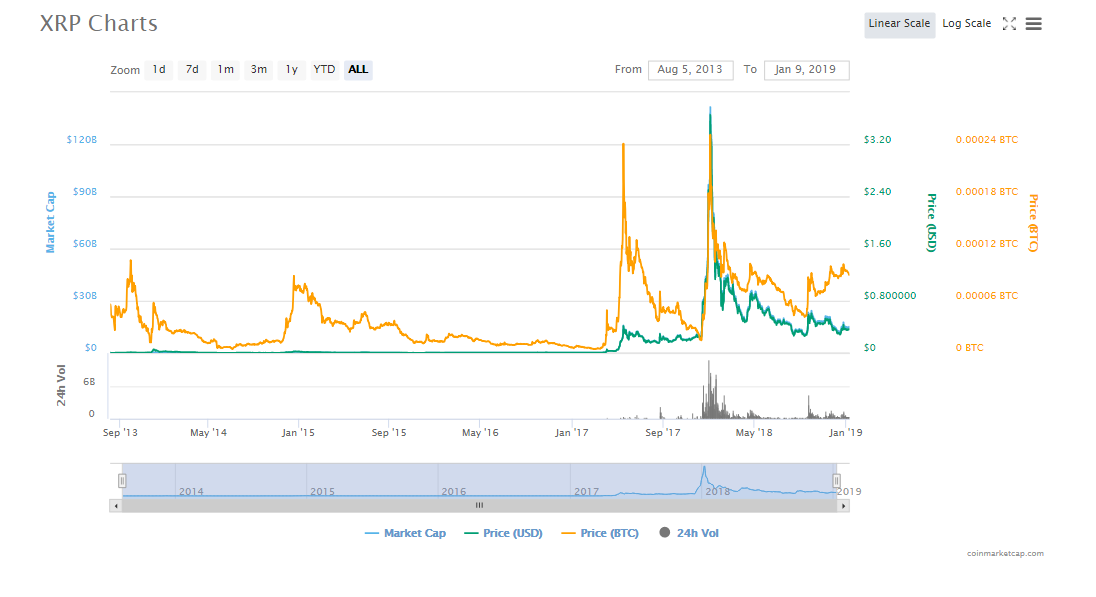This screenshot has height=597, width=1096.
Task: Click the $60B market cap axis label
Action: (85, 244)
